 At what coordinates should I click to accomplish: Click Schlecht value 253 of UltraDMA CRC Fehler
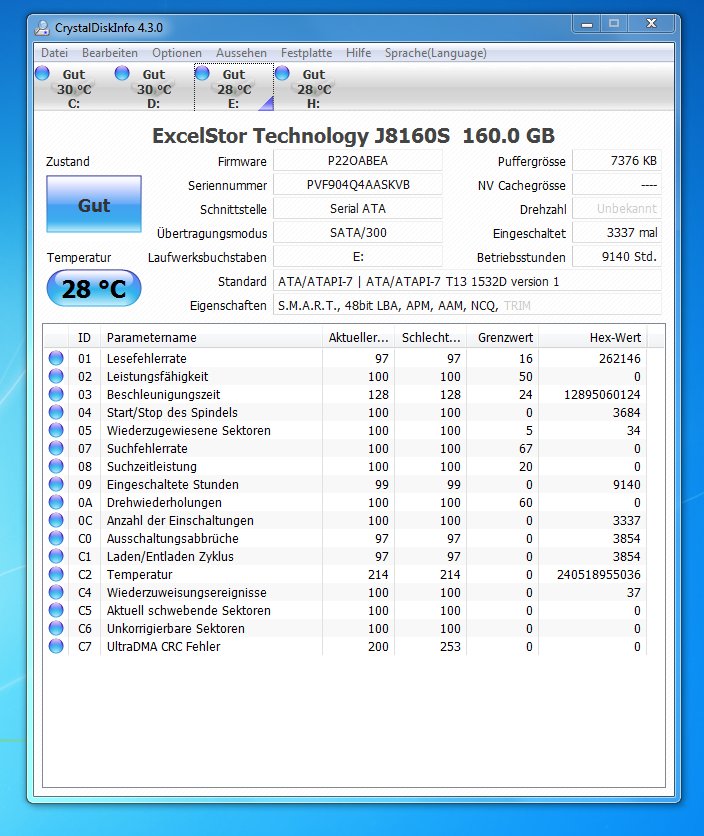pos(450,646)
